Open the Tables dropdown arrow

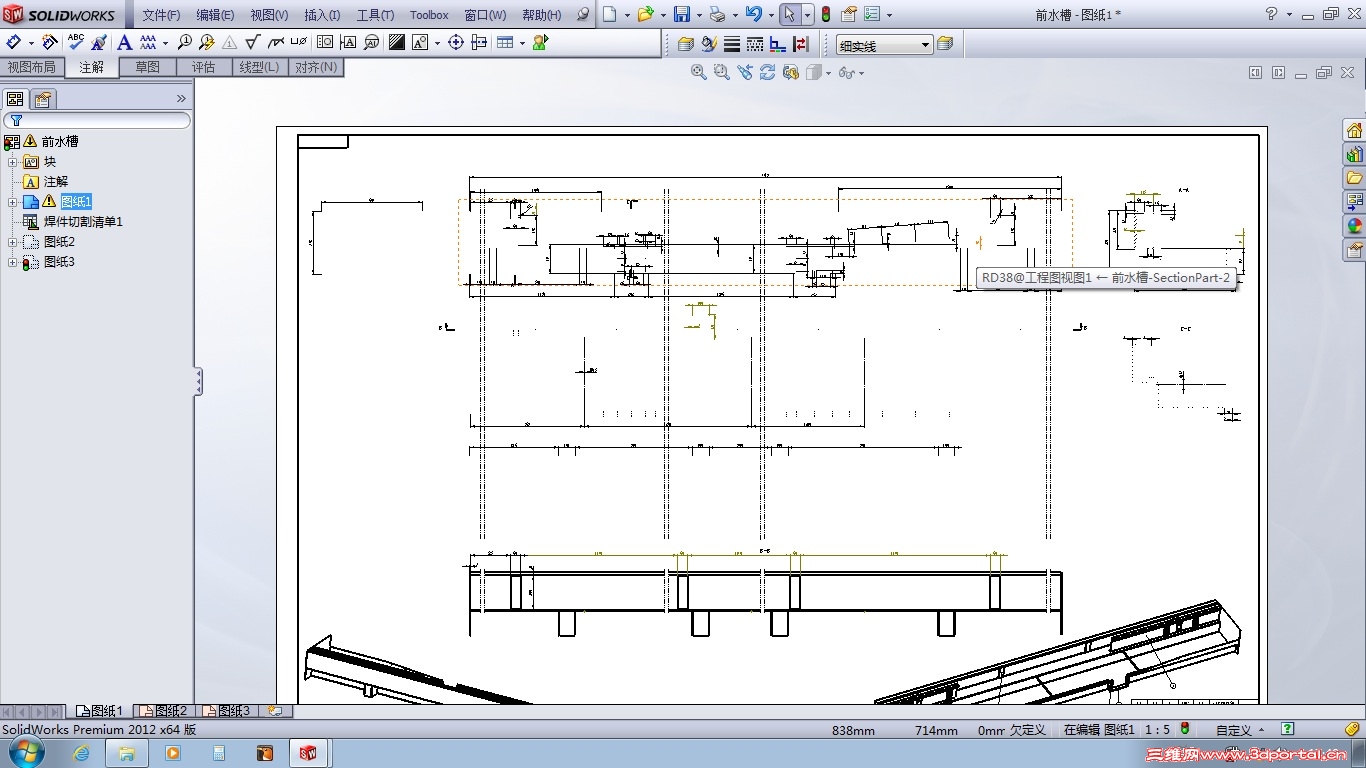(522, 43)
